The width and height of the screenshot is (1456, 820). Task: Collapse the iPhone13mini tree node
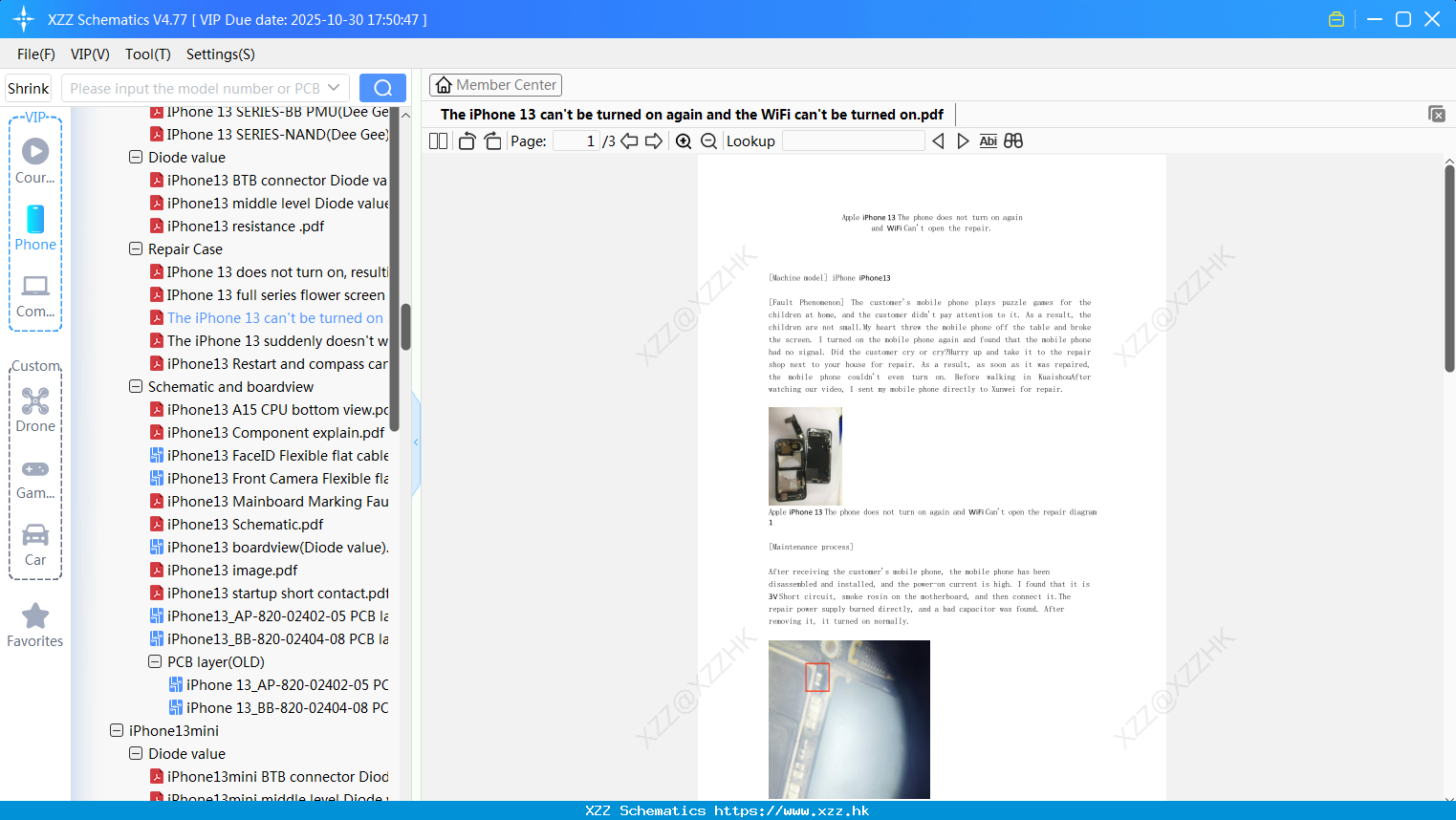point(117,730)
